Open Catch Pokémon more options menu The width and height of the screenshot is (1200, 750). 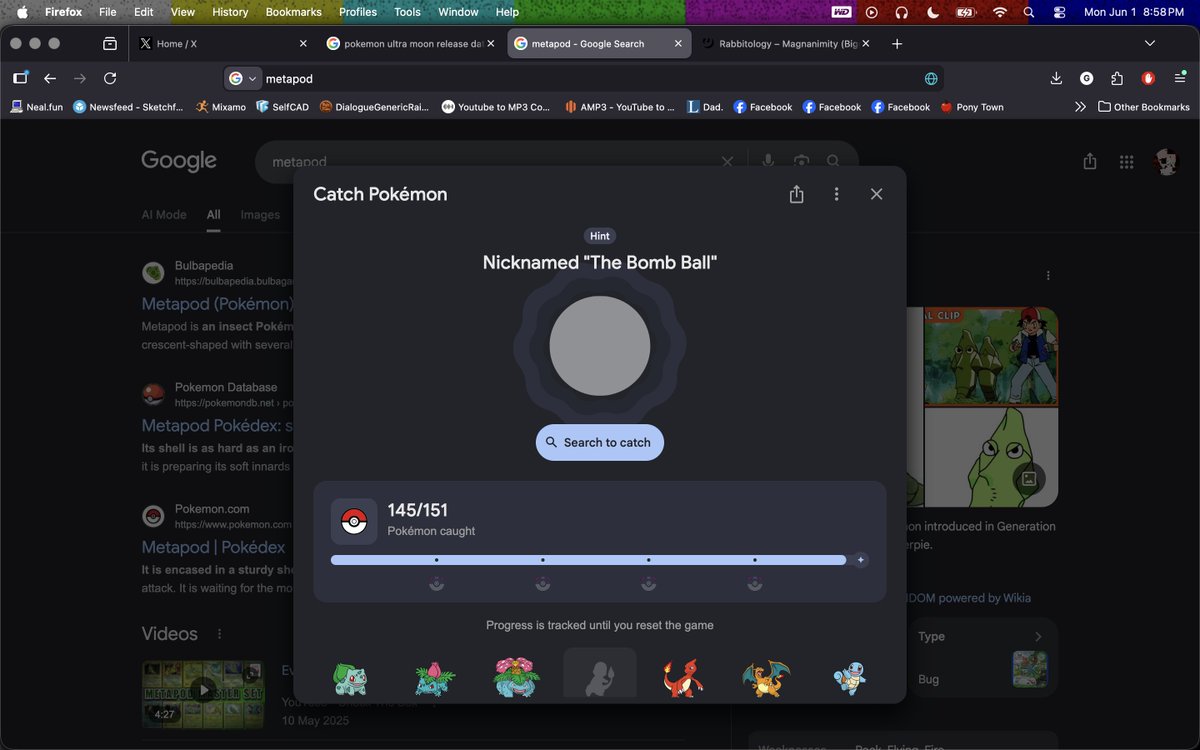tap(836, 194)
